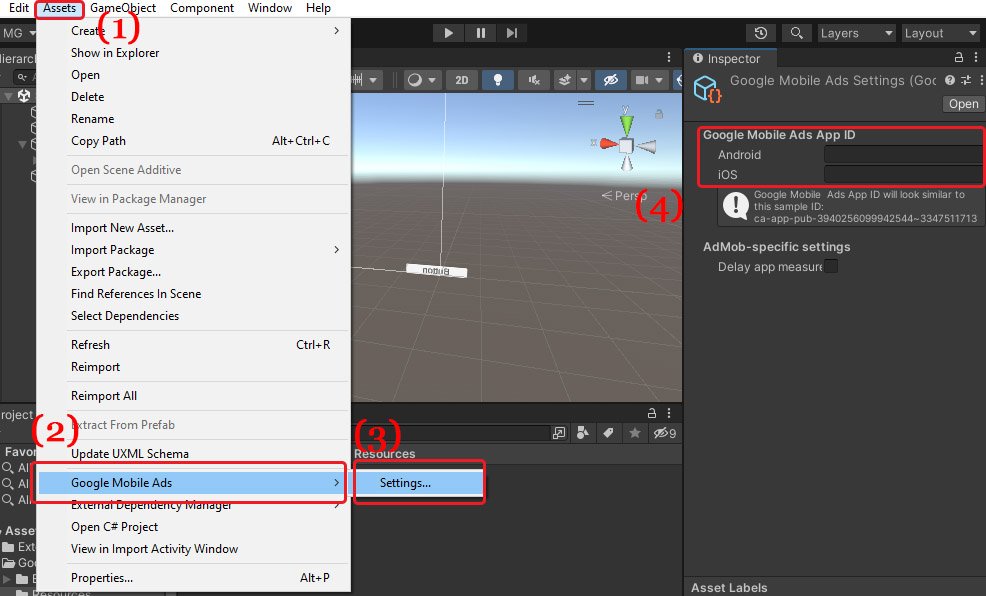Click the Search magnifier icon

796,33
